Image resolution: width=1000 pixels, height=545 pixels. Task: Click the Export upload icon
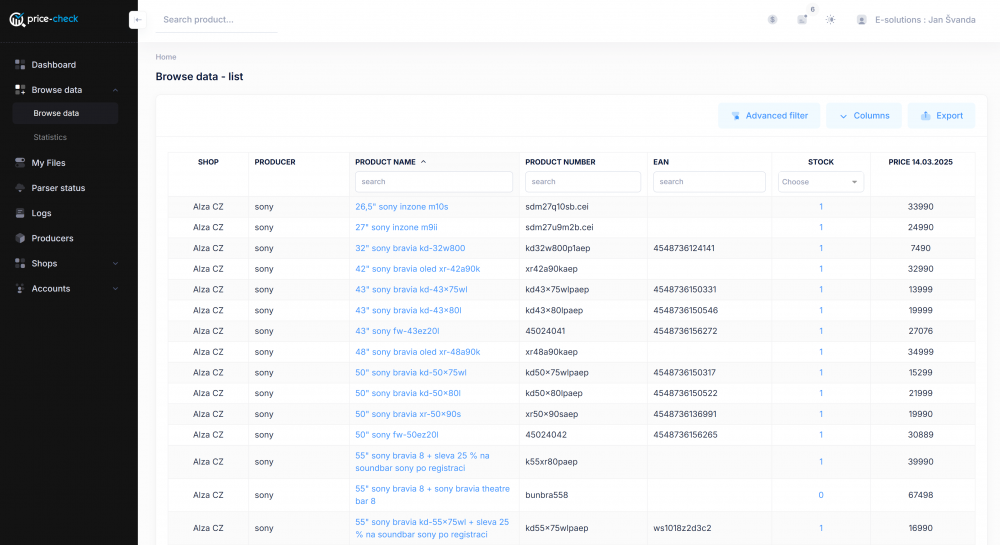pos(925,115)
